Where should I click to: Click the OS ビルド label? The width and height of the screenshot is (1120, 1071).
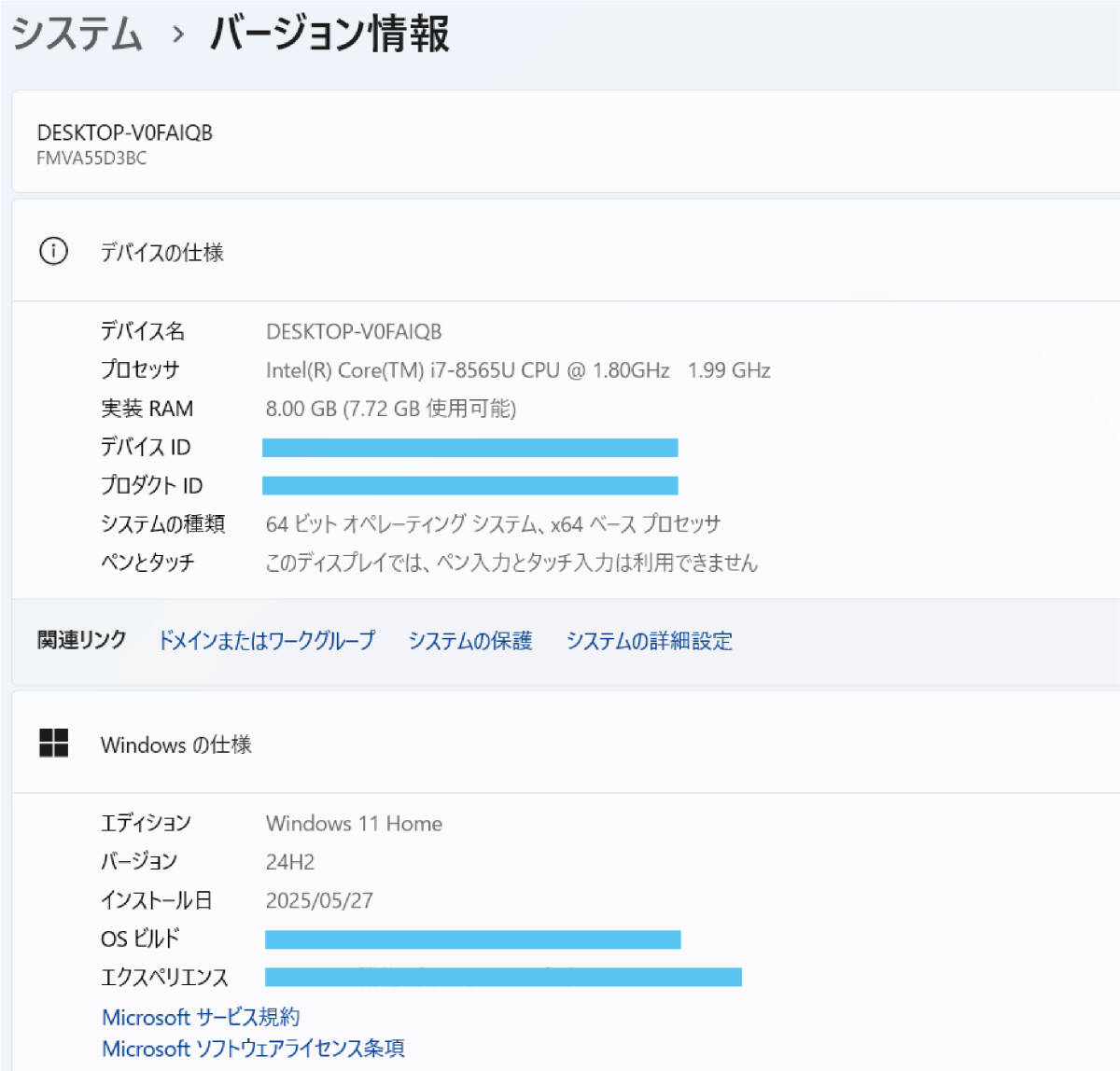pos(140,939)
